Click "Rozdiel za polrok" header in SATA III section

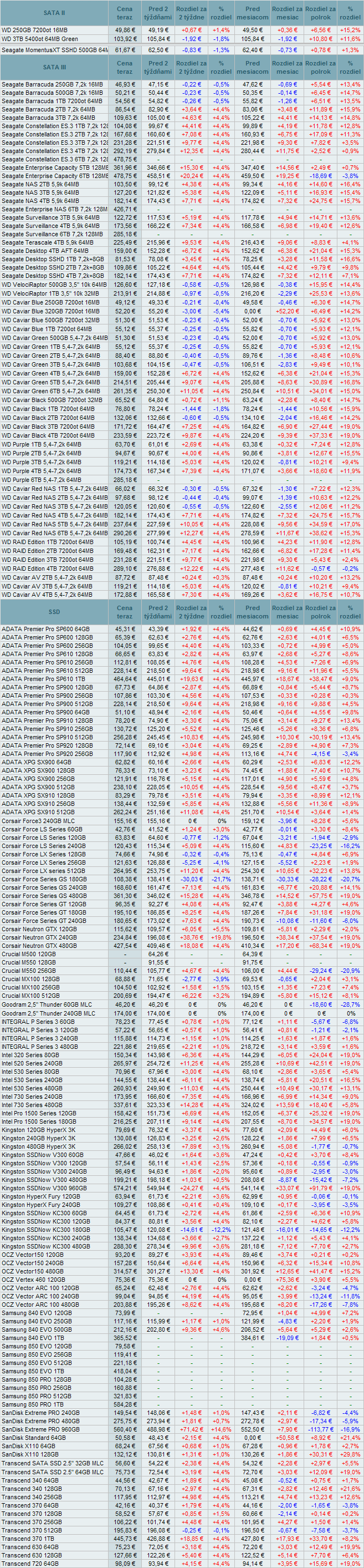tap(320, 67)
